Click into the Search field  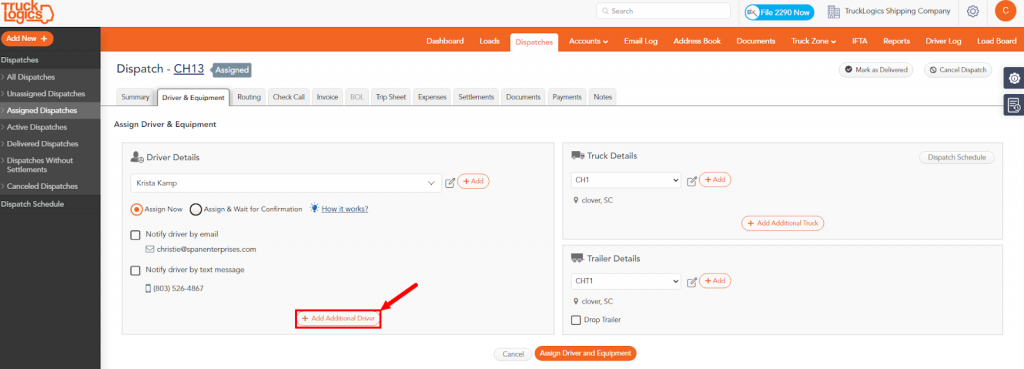[x=663, y=11]
